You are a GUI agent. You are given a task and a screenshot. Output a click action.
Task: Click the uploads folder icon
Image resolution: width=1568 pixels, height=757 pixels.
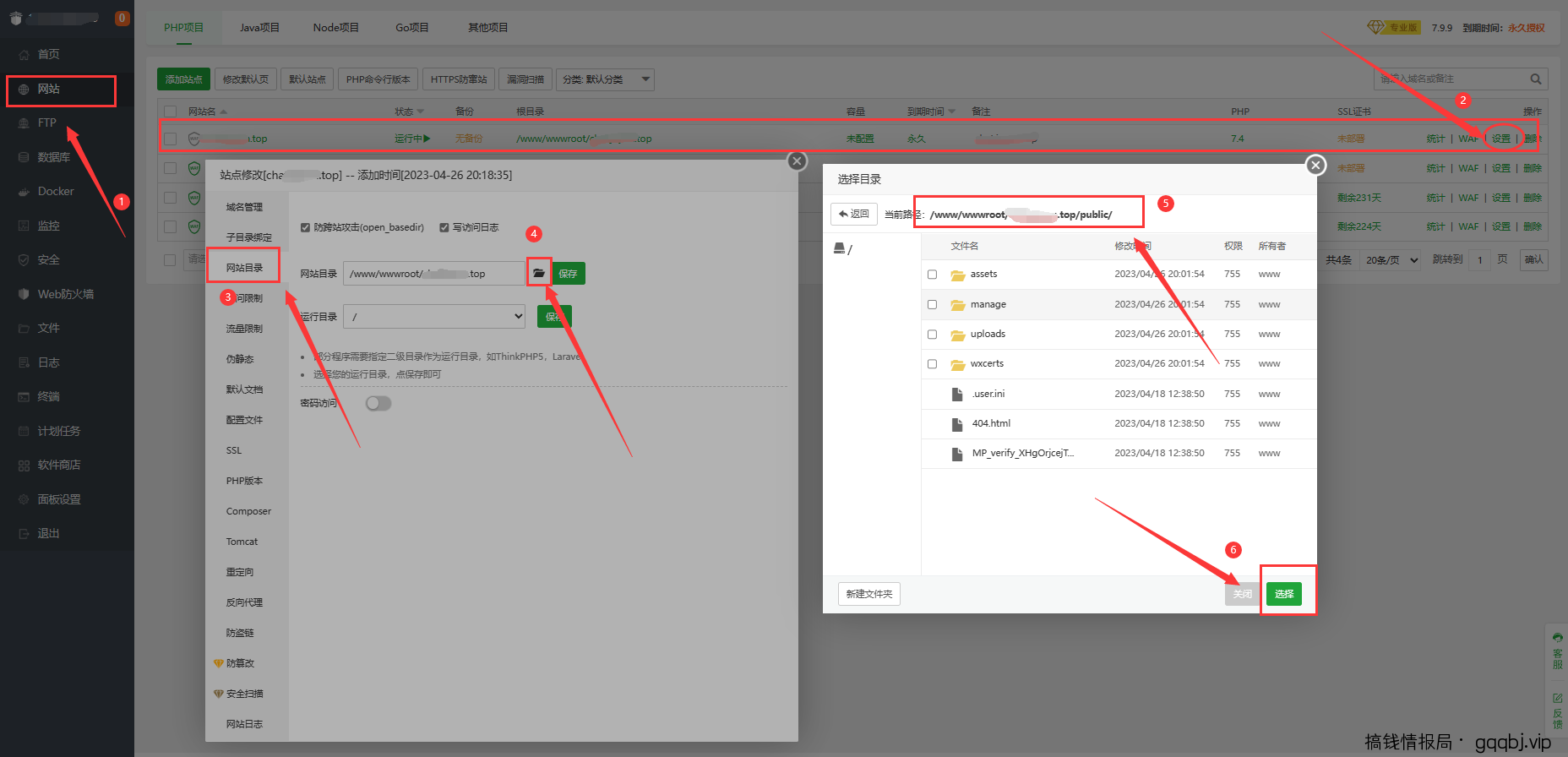[x=957, y=335]
